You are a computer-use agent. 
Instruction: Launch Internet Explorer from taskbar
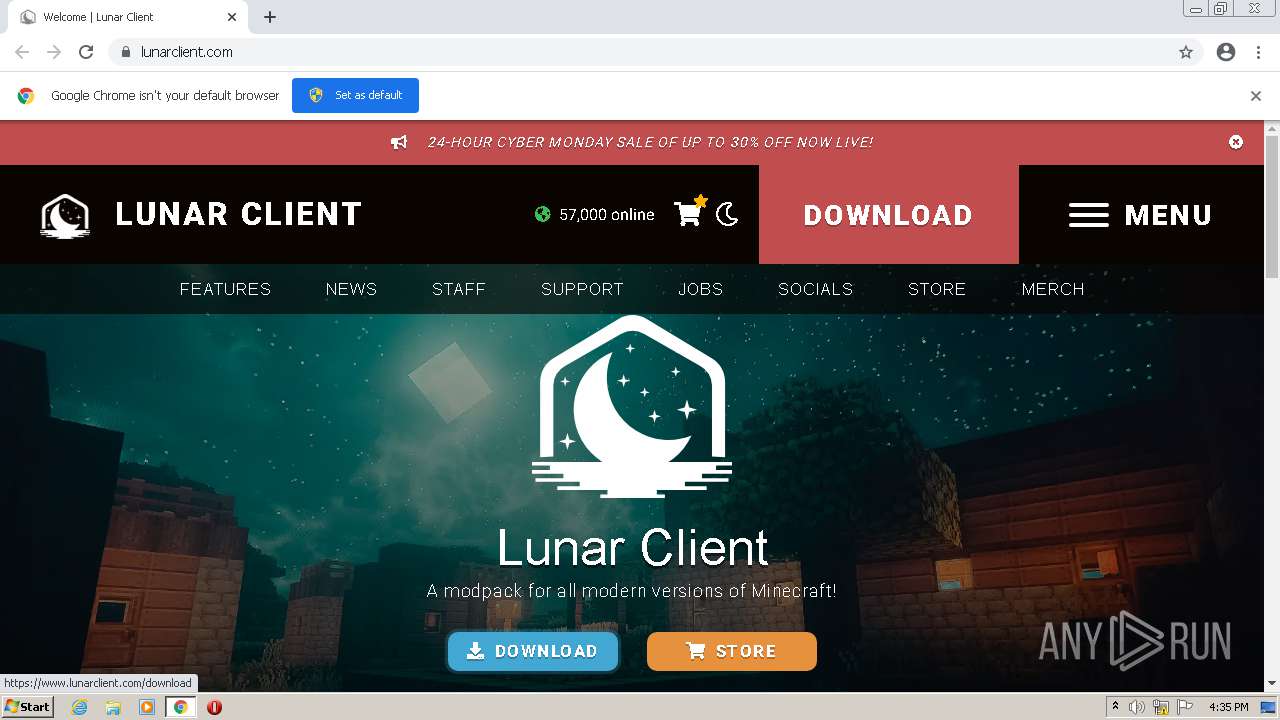[79, 707]
